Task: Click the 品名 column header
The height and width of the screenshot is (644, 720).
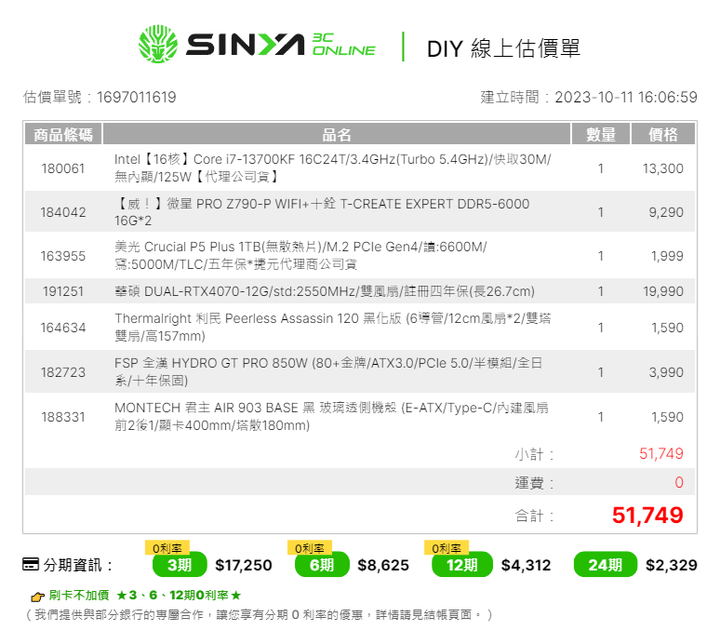Action: (x=336, y=134)
